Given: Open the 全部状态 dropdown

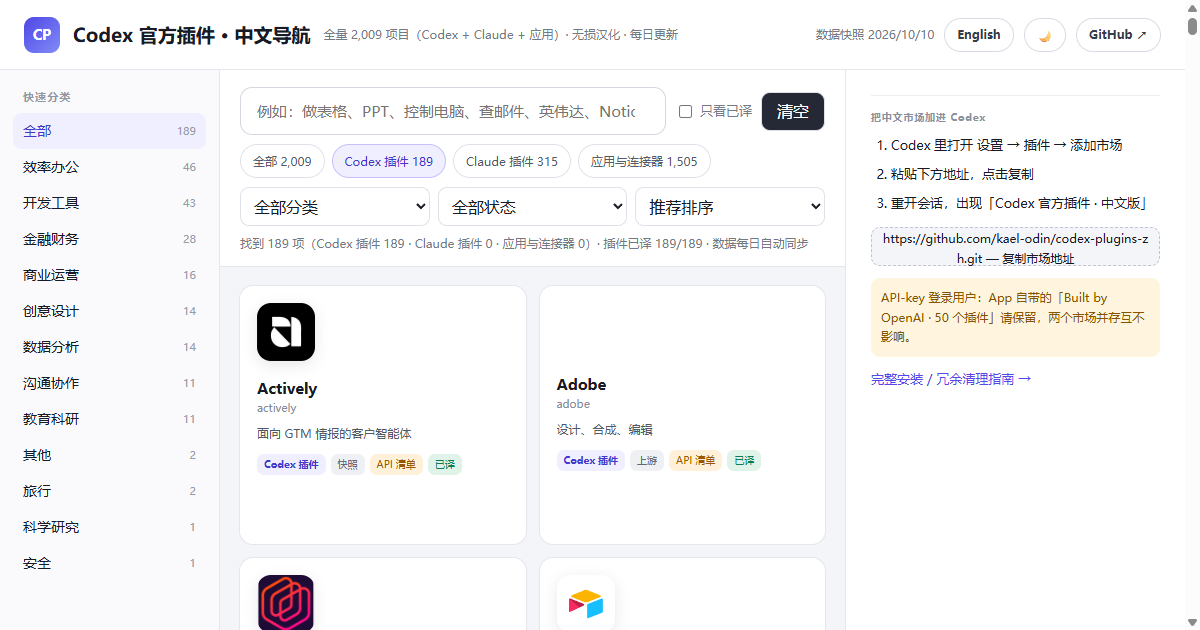Looking at the screenshot, I should pos(532,207).
